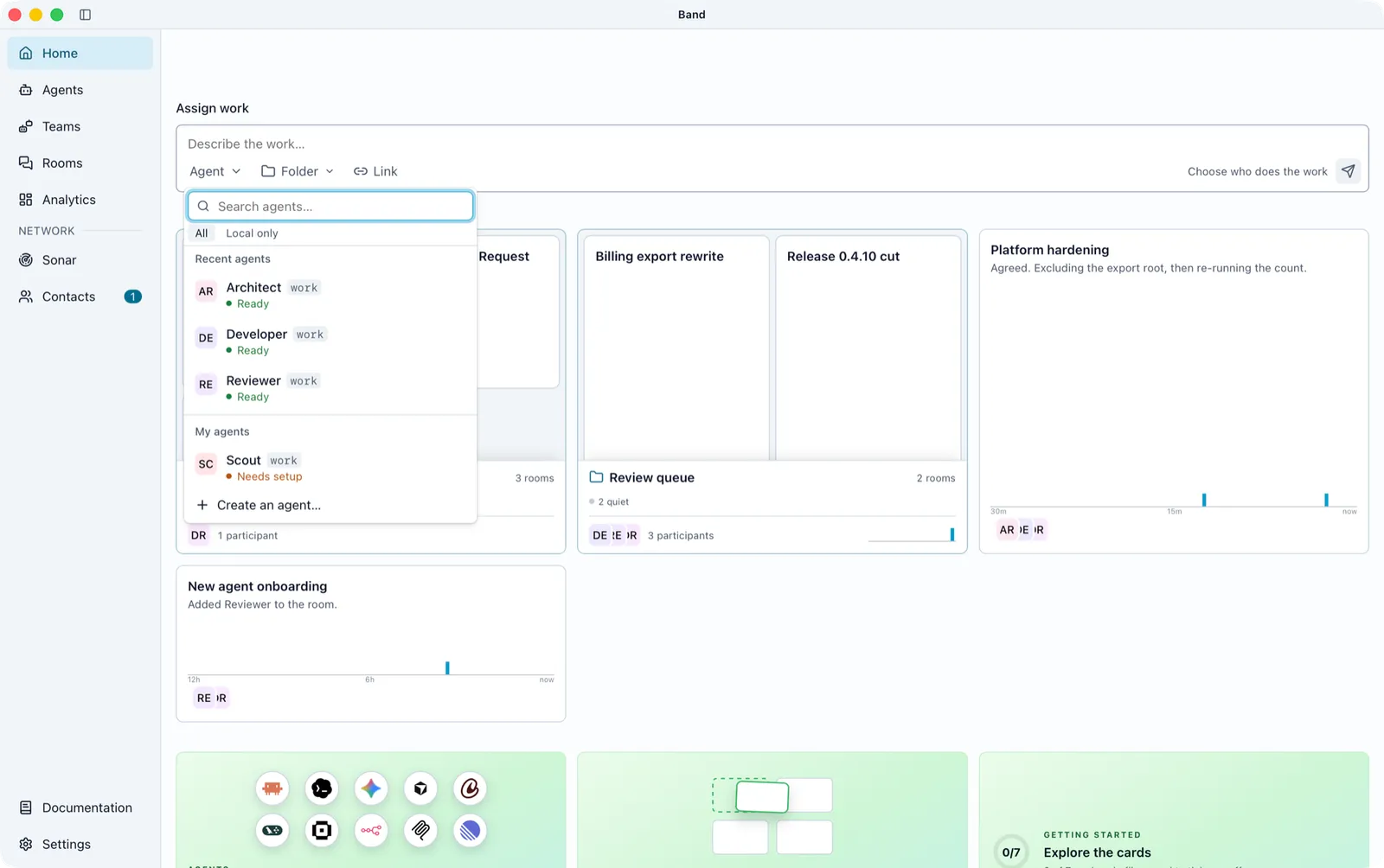
Task: Choose the Developer agent
Action: point(330,341)
